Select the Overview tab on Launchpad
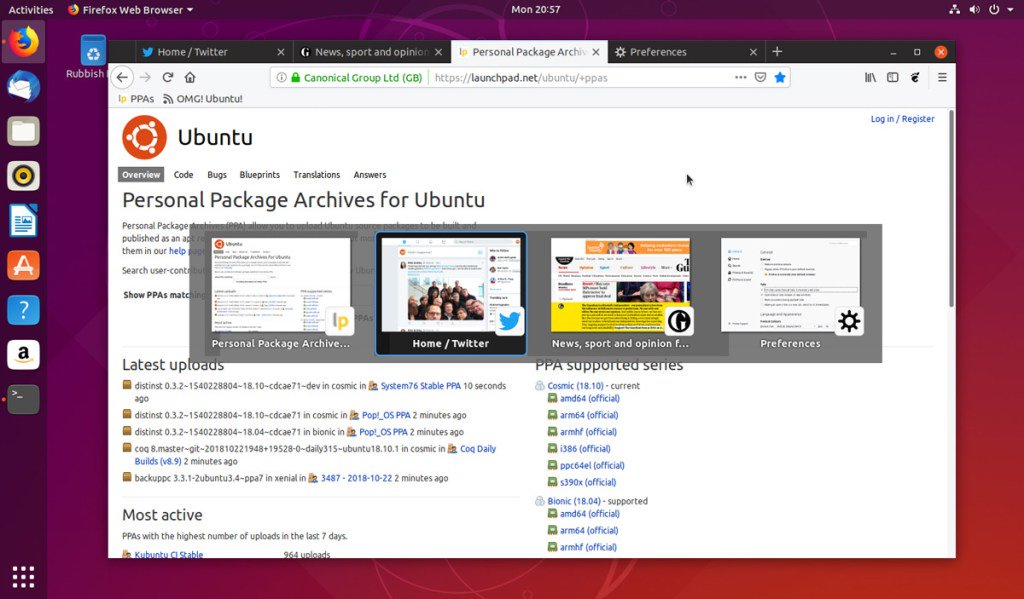The image size is (1024, 599). (x=140, y=174)
